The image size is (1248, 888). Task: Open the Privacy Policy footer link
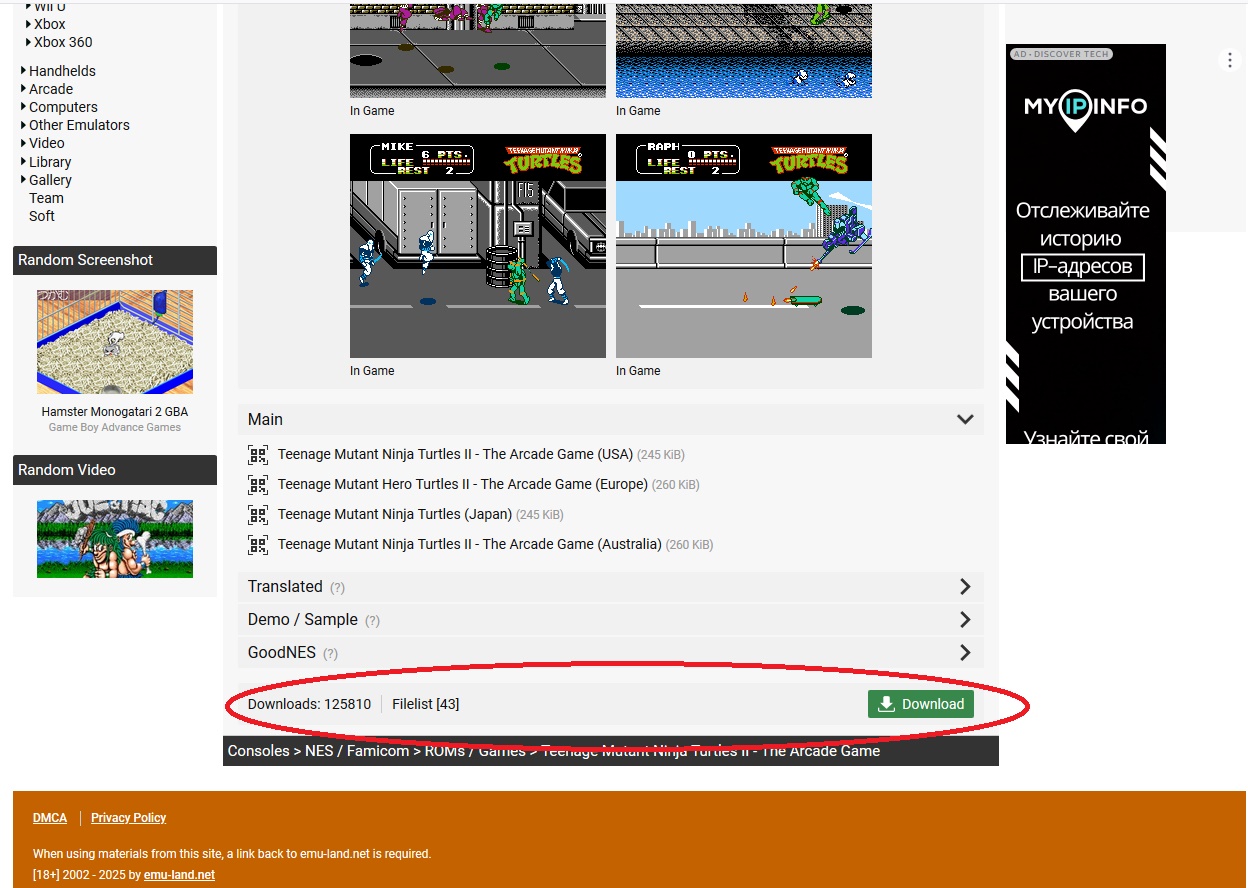click(129, 818)
